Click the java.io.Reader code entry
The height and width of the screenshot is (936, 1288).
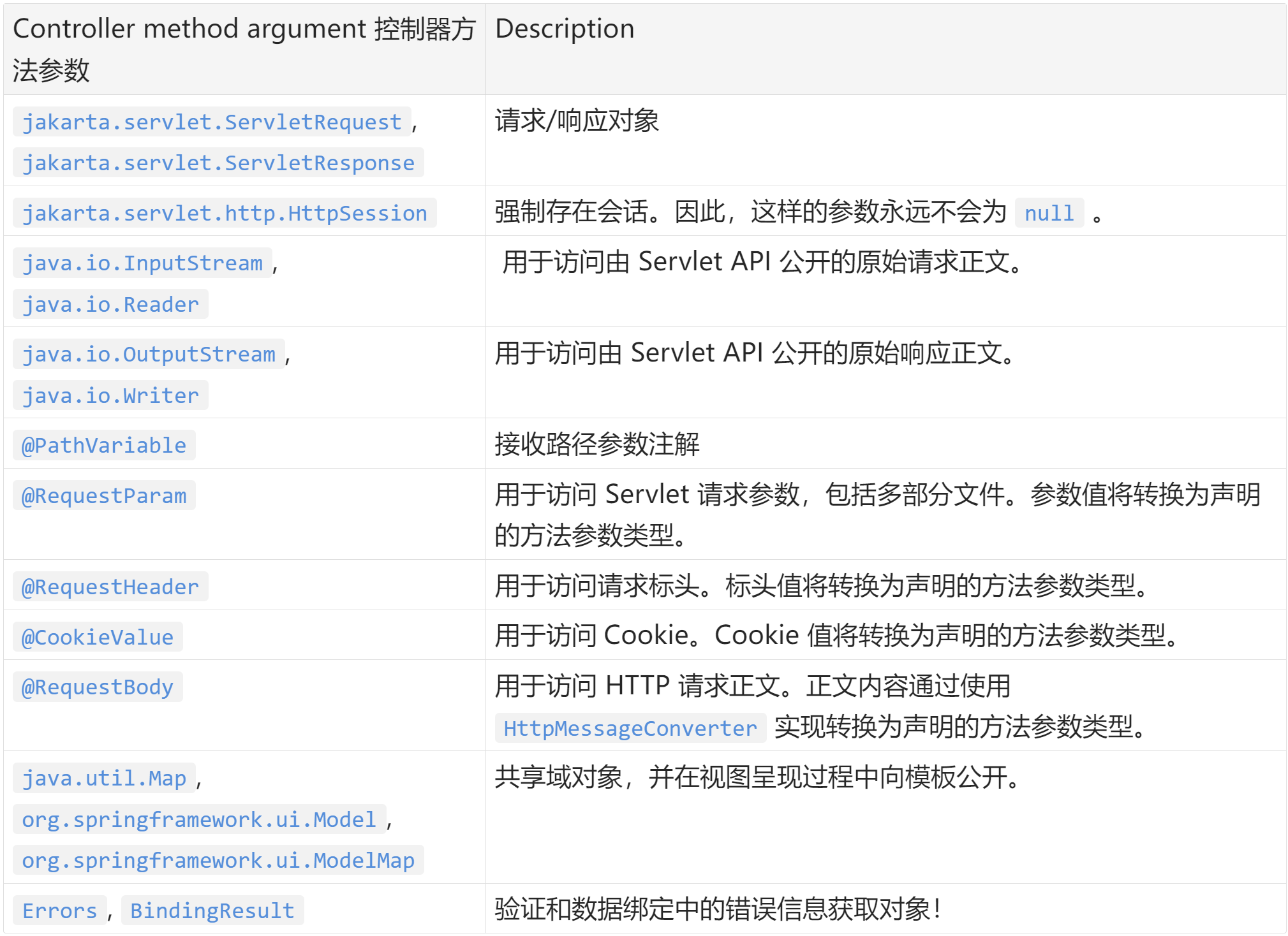(x=110, y=305)
